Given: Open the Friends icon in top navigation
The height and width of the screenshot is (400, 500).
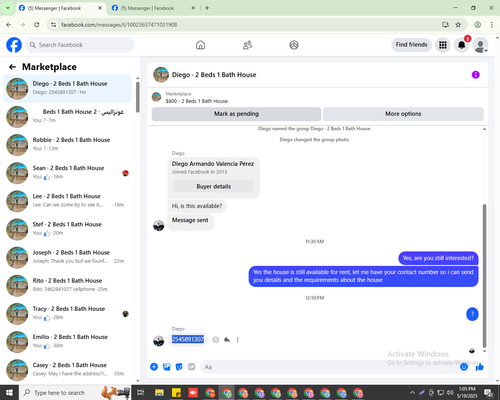Looking at the screenshot, I should coord(247,45).
